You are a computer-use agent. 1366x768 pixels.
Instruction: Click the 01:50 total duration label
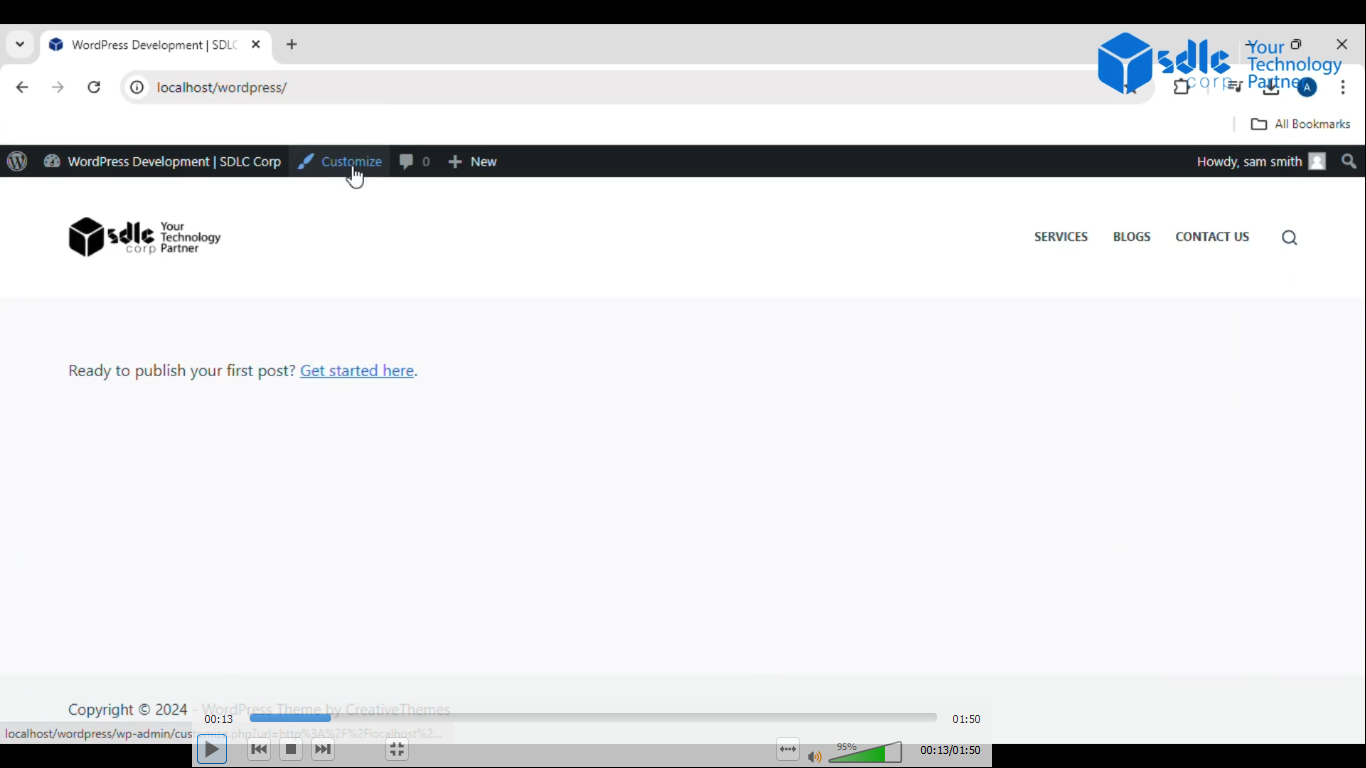(x=966, y=719)
